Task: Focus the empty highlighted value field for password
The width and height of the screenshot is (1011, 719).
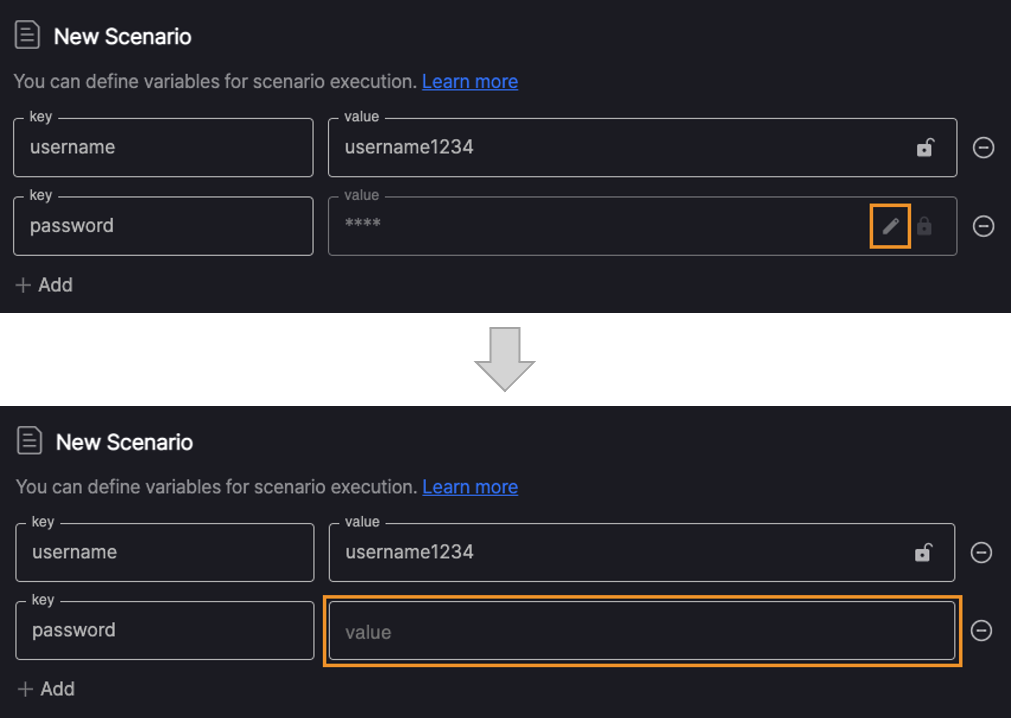Action: [x=642, y=631]
